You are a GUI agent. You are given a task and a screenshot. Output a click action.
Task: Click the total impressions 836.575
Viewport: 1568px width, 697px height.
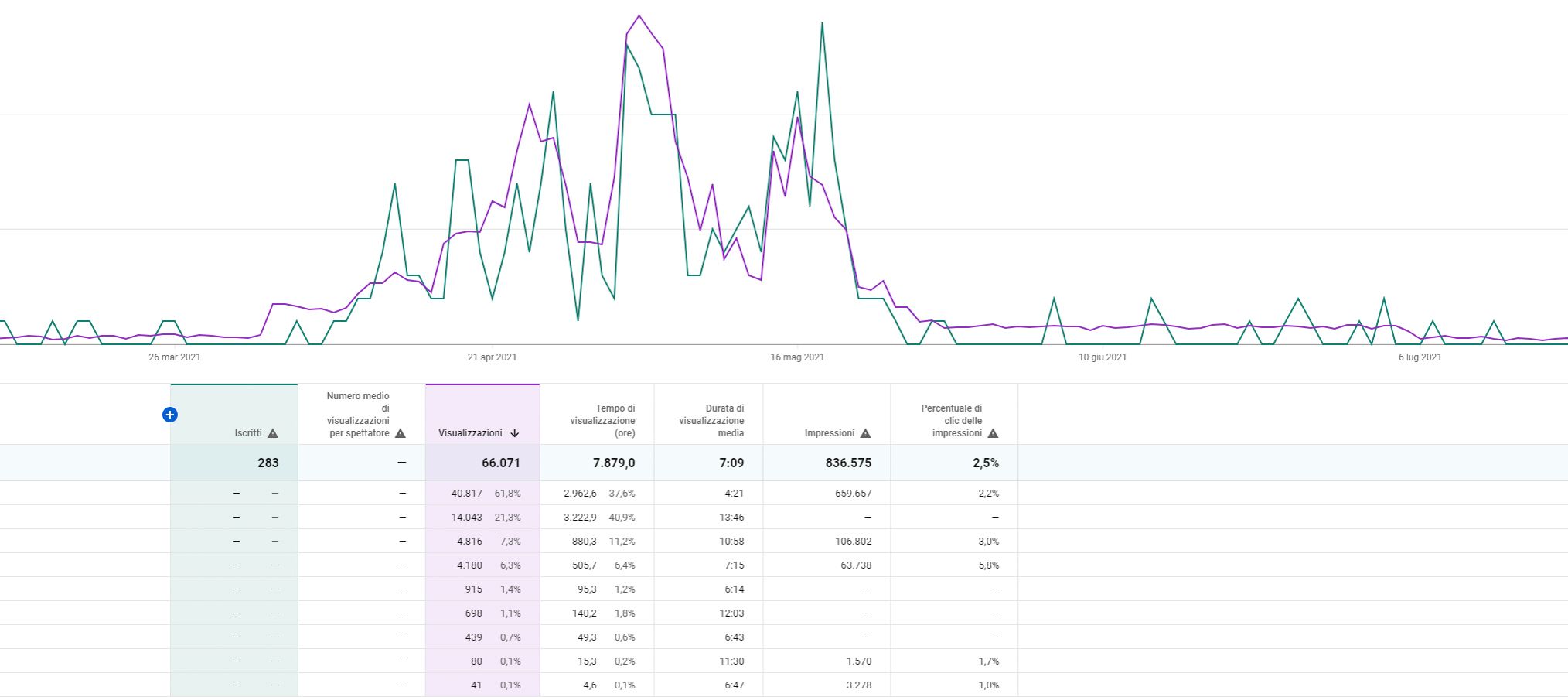pos(848,463)
